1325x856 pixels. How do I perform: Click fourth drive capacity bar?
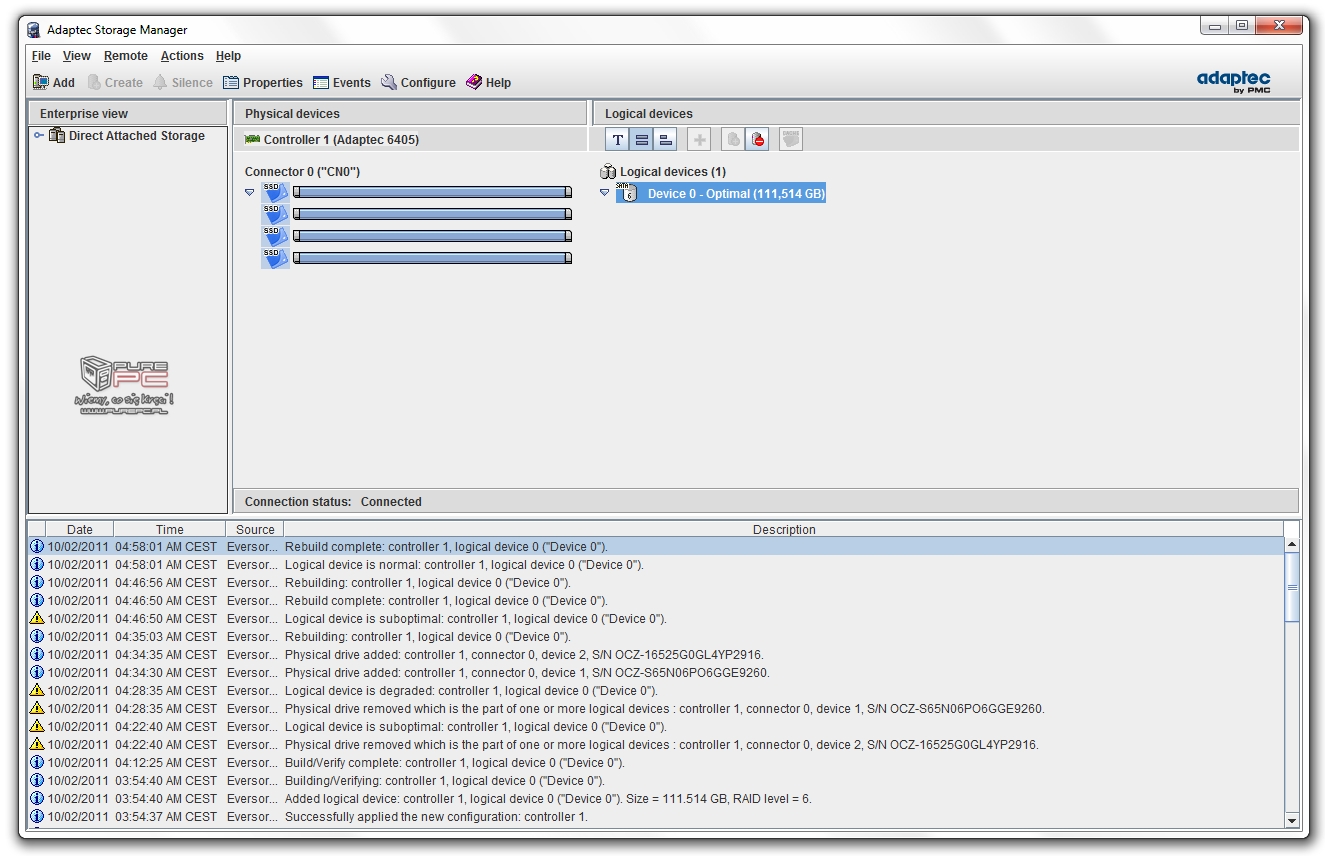(432, 258)
